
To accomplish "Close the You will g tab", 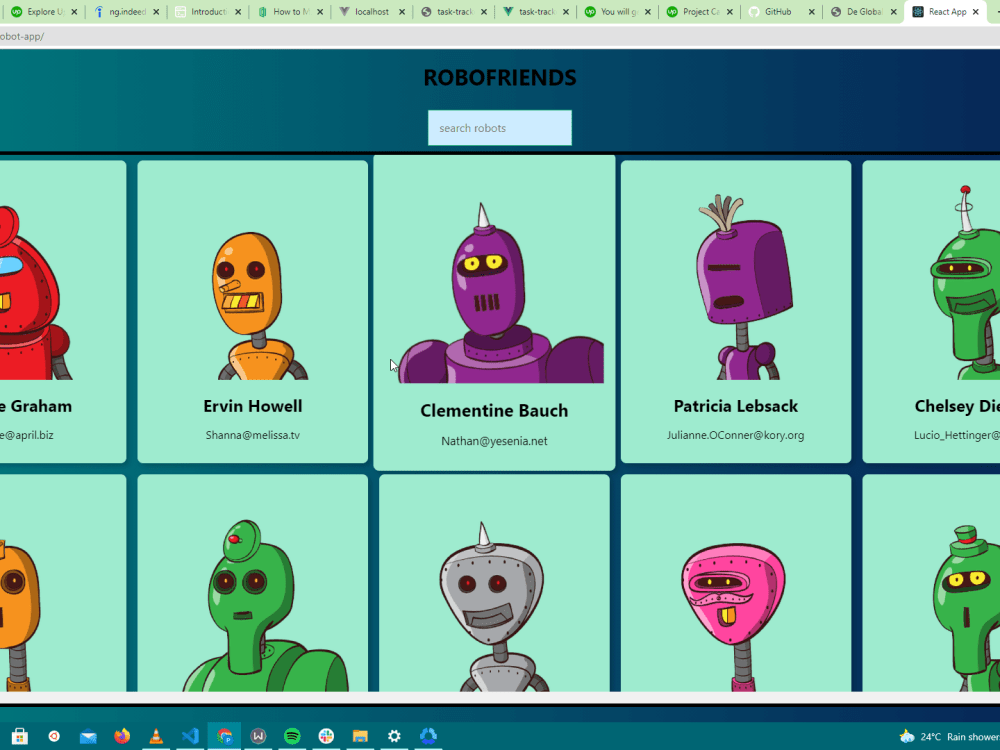I will click(x=648, y=11).
